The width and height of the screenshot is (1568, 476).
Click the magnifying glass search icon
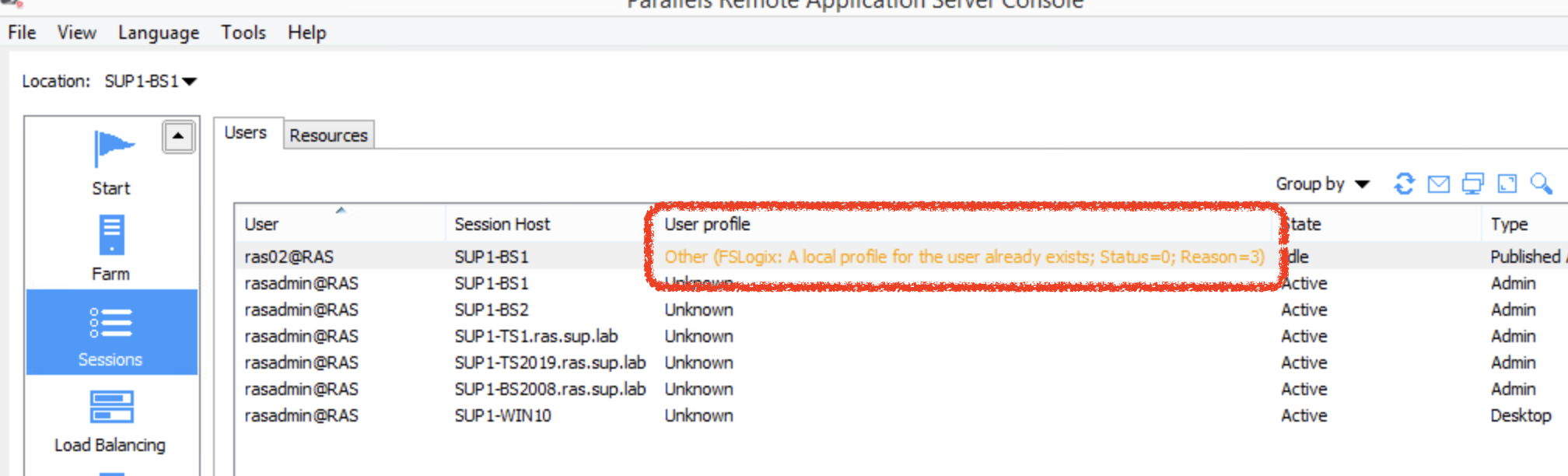pyautogui.click(x=1541, y=184)
